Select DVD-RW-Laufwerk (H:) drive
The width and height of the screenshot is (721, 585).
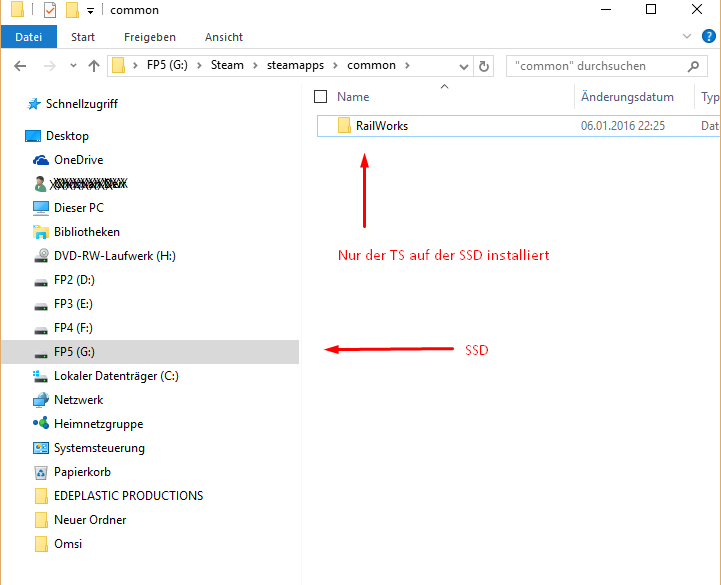115,256
